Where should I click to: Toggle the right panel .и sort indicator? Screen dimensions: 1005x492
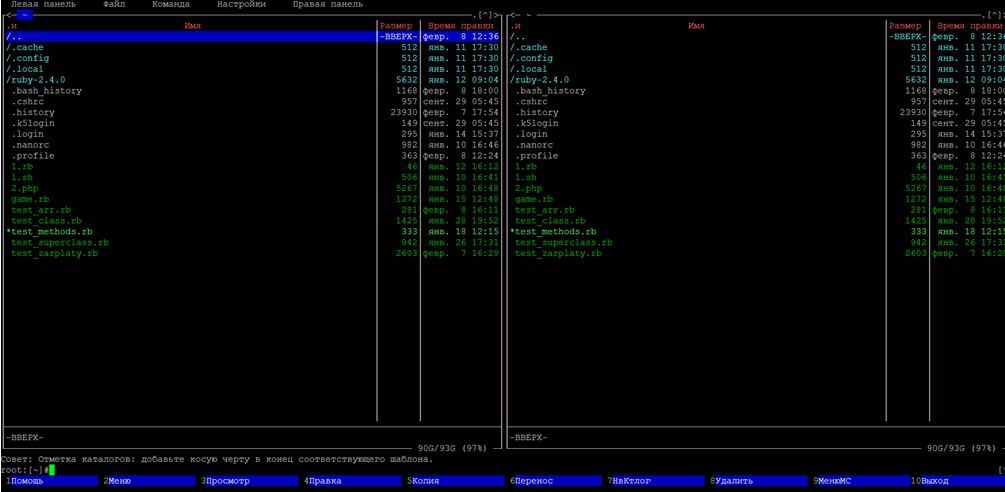(x=515, y=26)
